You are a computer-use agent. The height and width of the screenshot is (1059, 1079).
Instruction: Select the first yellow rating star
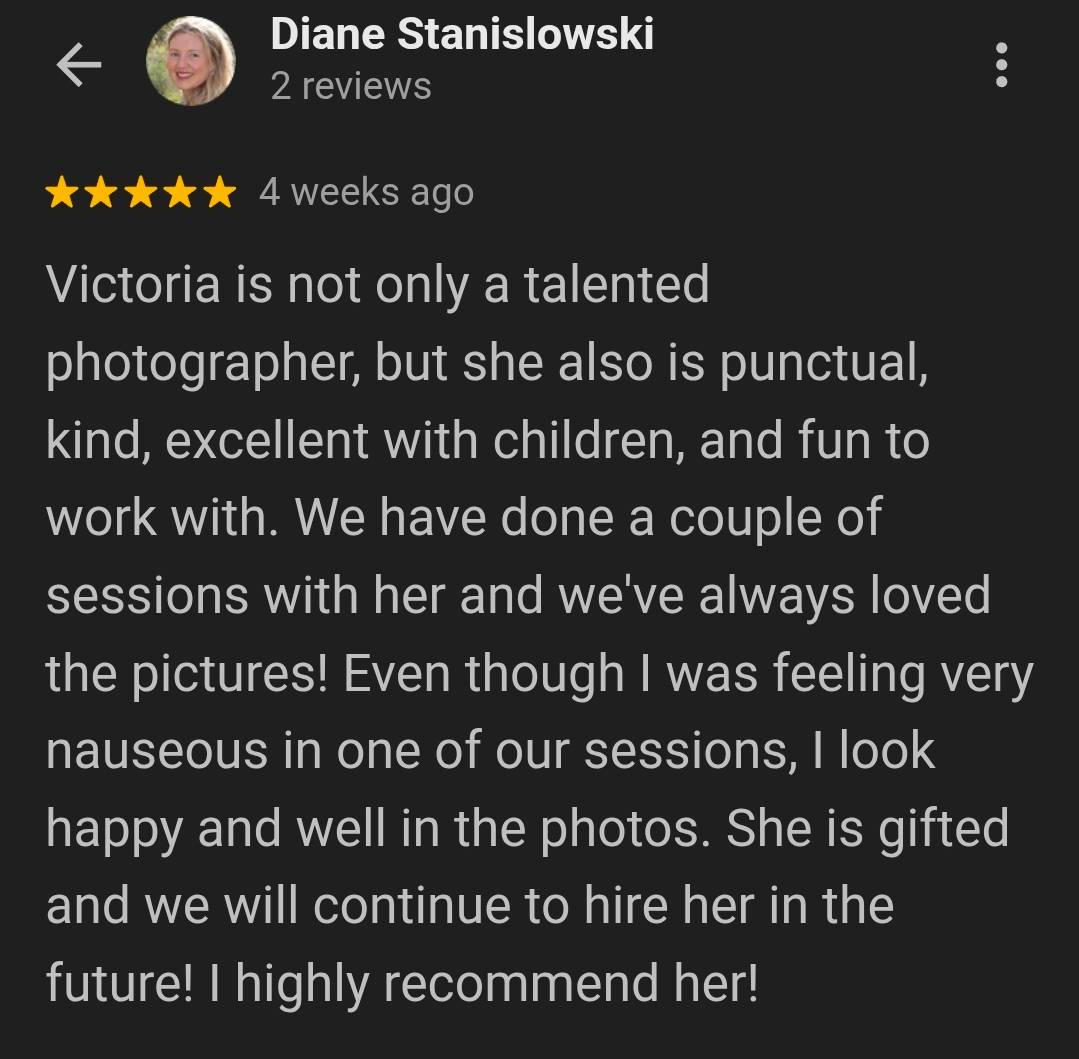pyautogui.click(x=62, y=192)
